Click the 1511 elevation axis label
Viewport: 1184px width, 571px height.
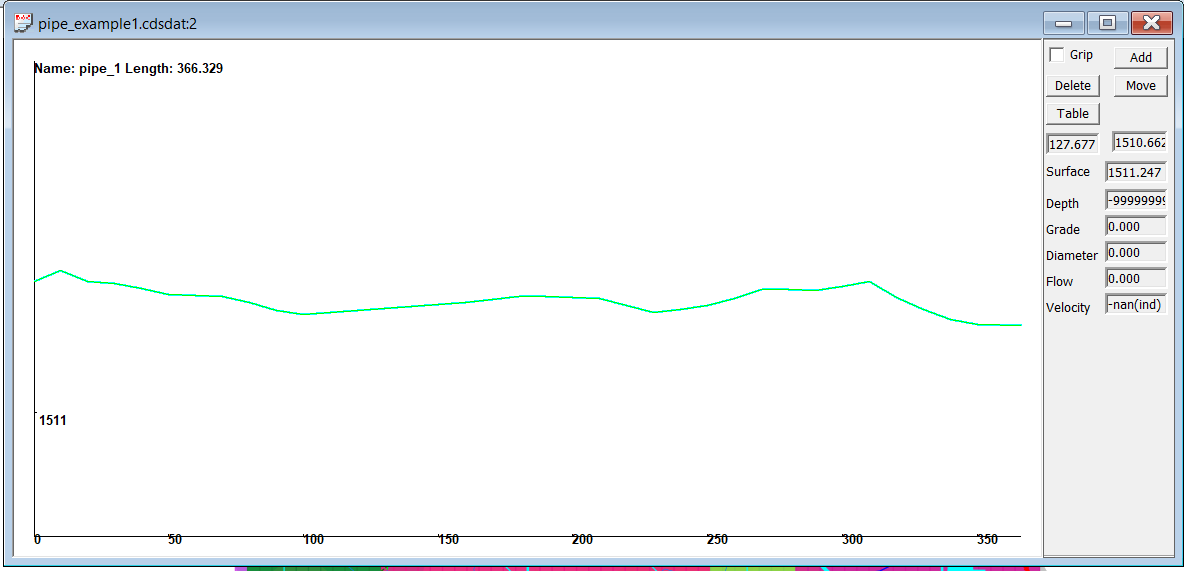coord(53,421)
